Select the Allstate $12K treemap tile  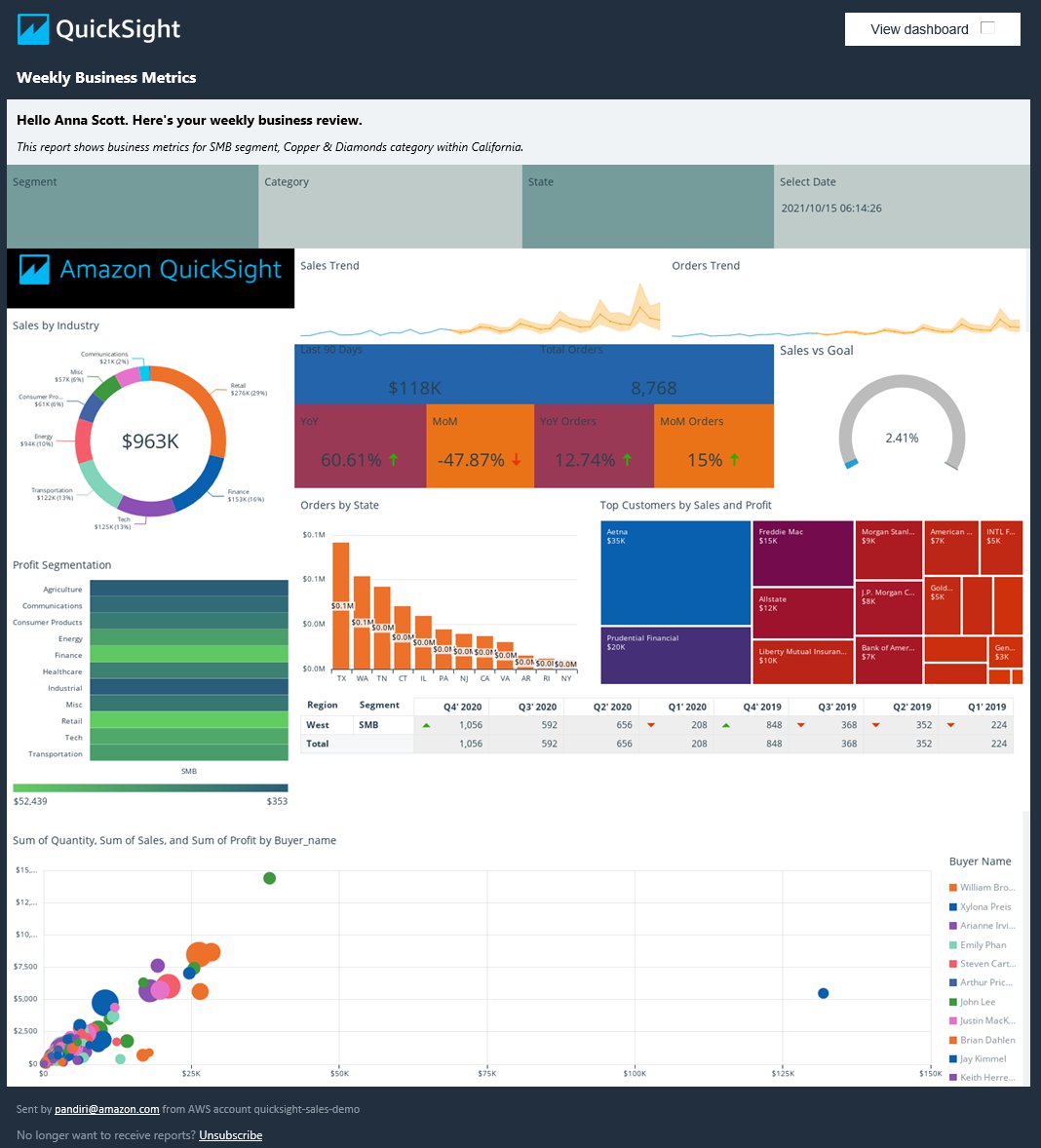pos(803,614)
